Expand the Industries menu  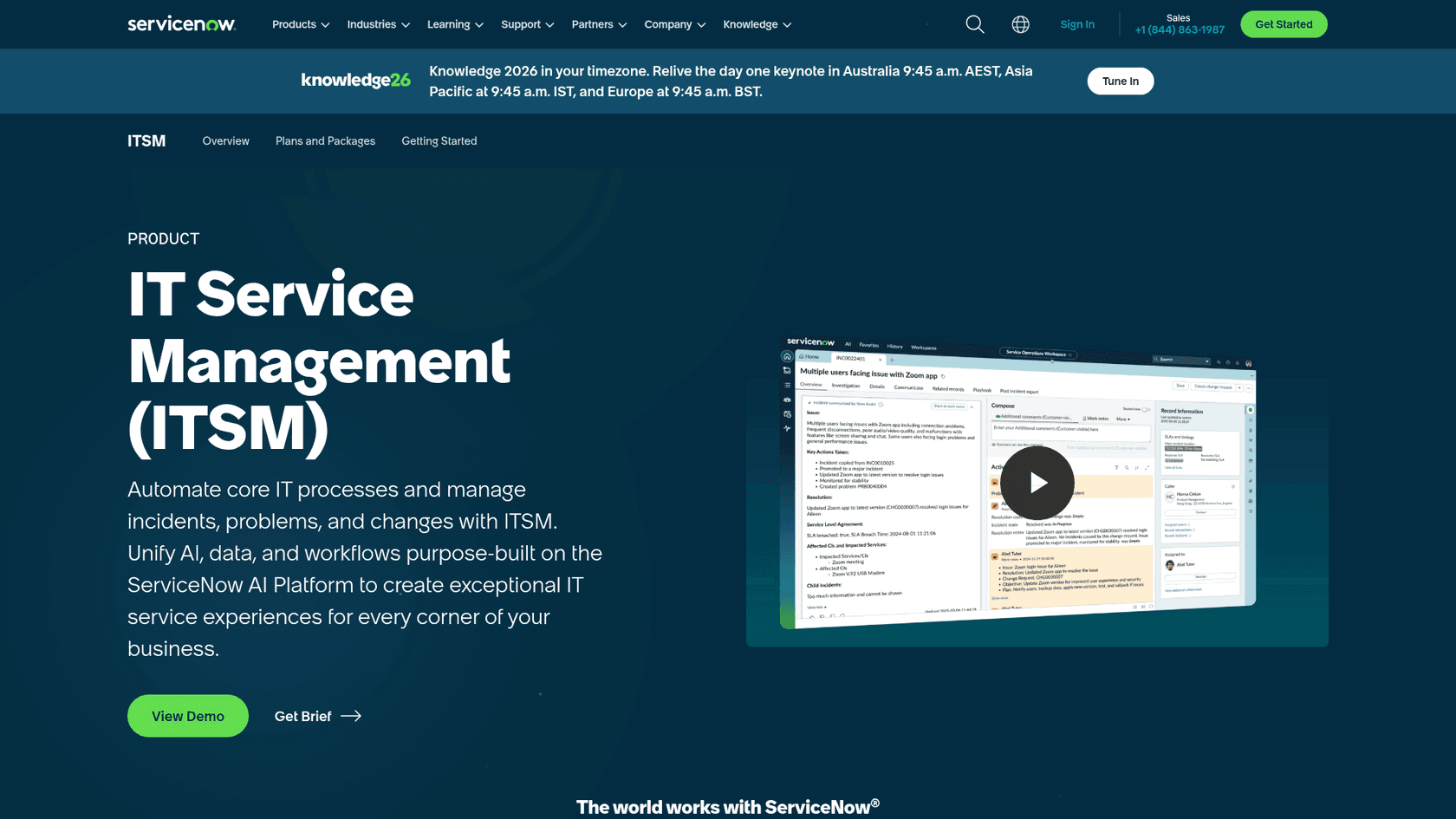tap(379, 24)
